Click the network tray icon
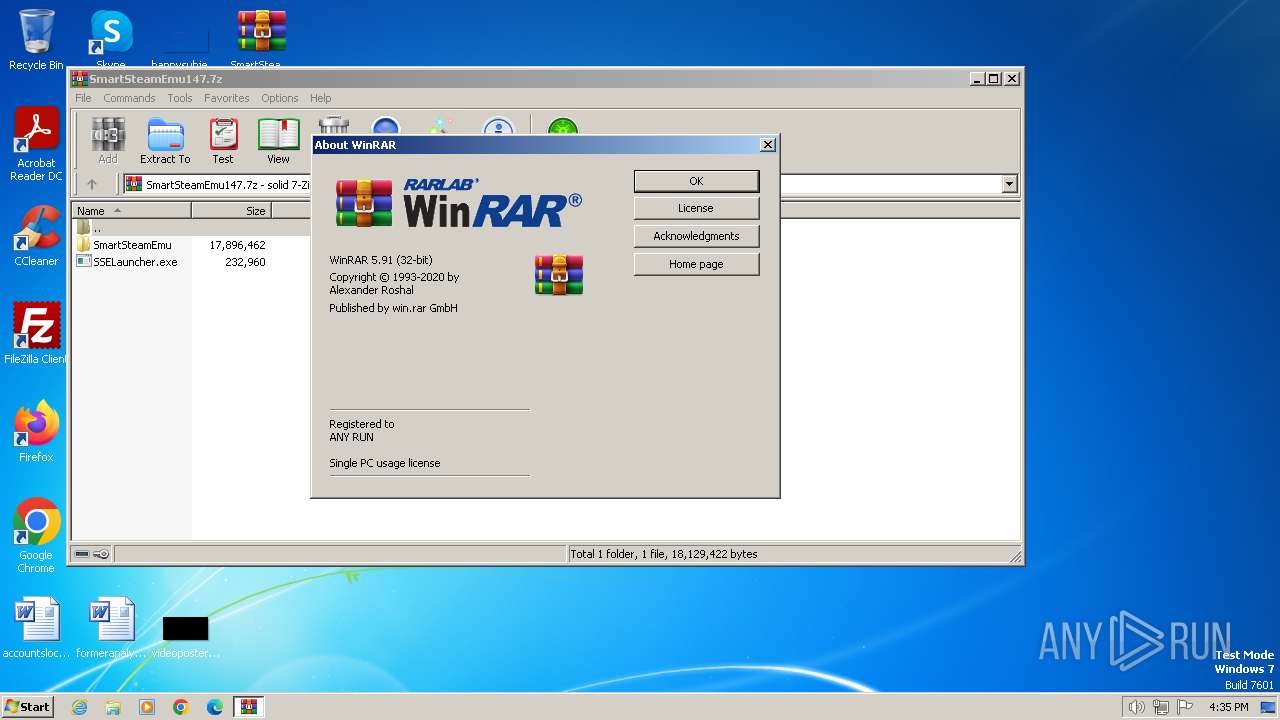1280x720 pixels. click(x=1161, y=707)
